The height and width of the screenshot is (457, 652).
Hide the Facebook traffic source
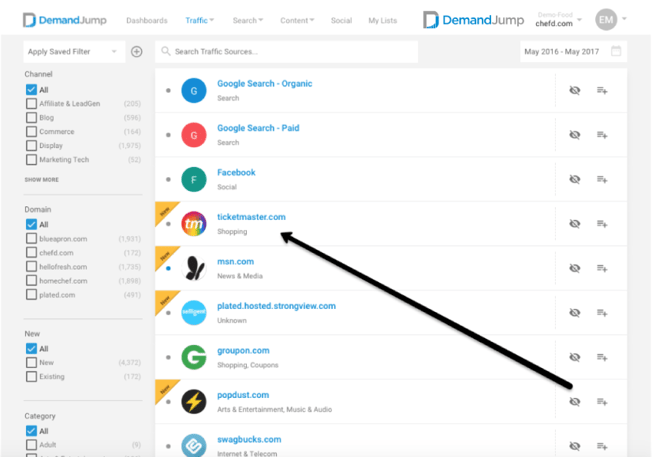tap(575, 179)
